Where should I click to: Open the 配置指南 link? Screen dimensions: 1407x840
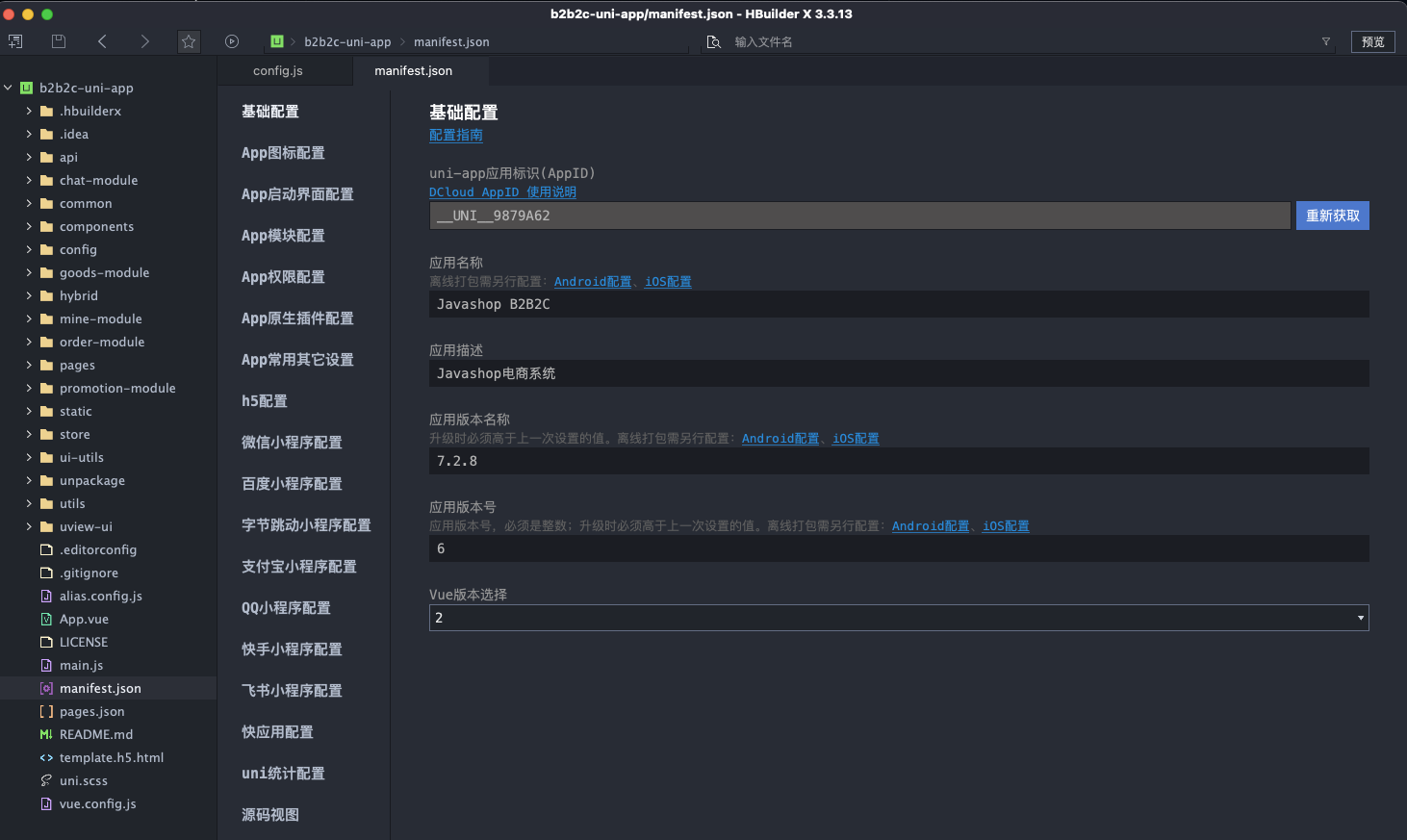pyautogui.click(x=456, y=135)
